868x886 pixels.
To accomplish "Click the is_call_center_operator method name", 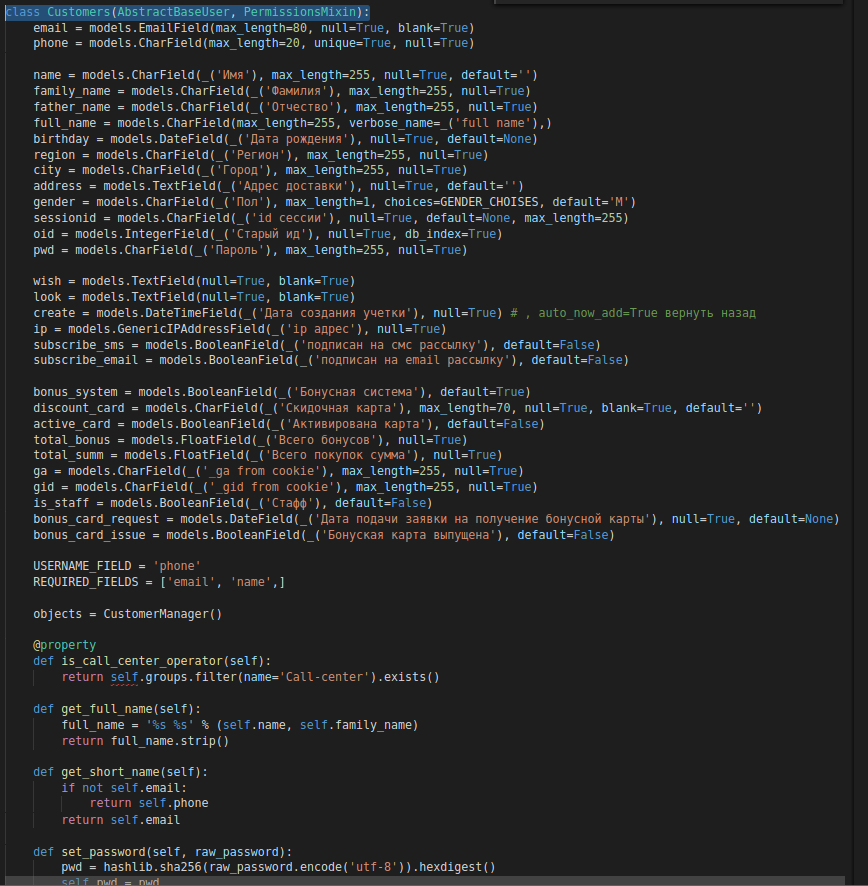I will pyautogui.click(x=142, y=661).
